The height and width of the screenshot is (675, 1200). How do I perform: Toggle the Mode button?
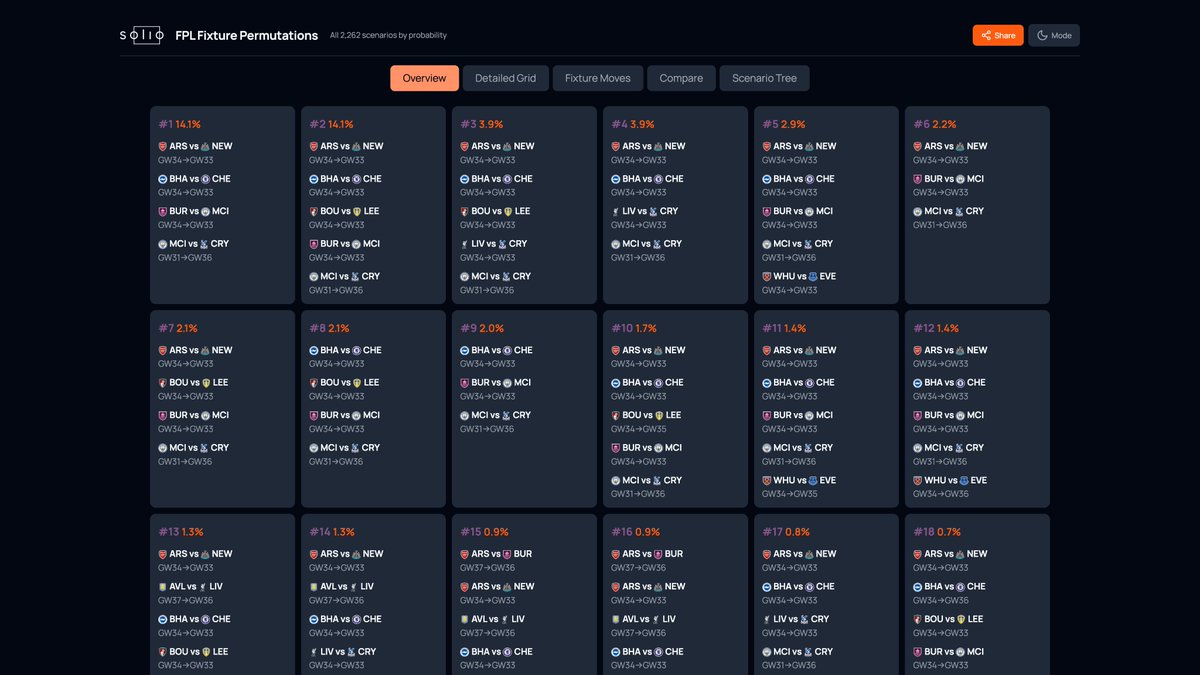[x=1054, y=35]
